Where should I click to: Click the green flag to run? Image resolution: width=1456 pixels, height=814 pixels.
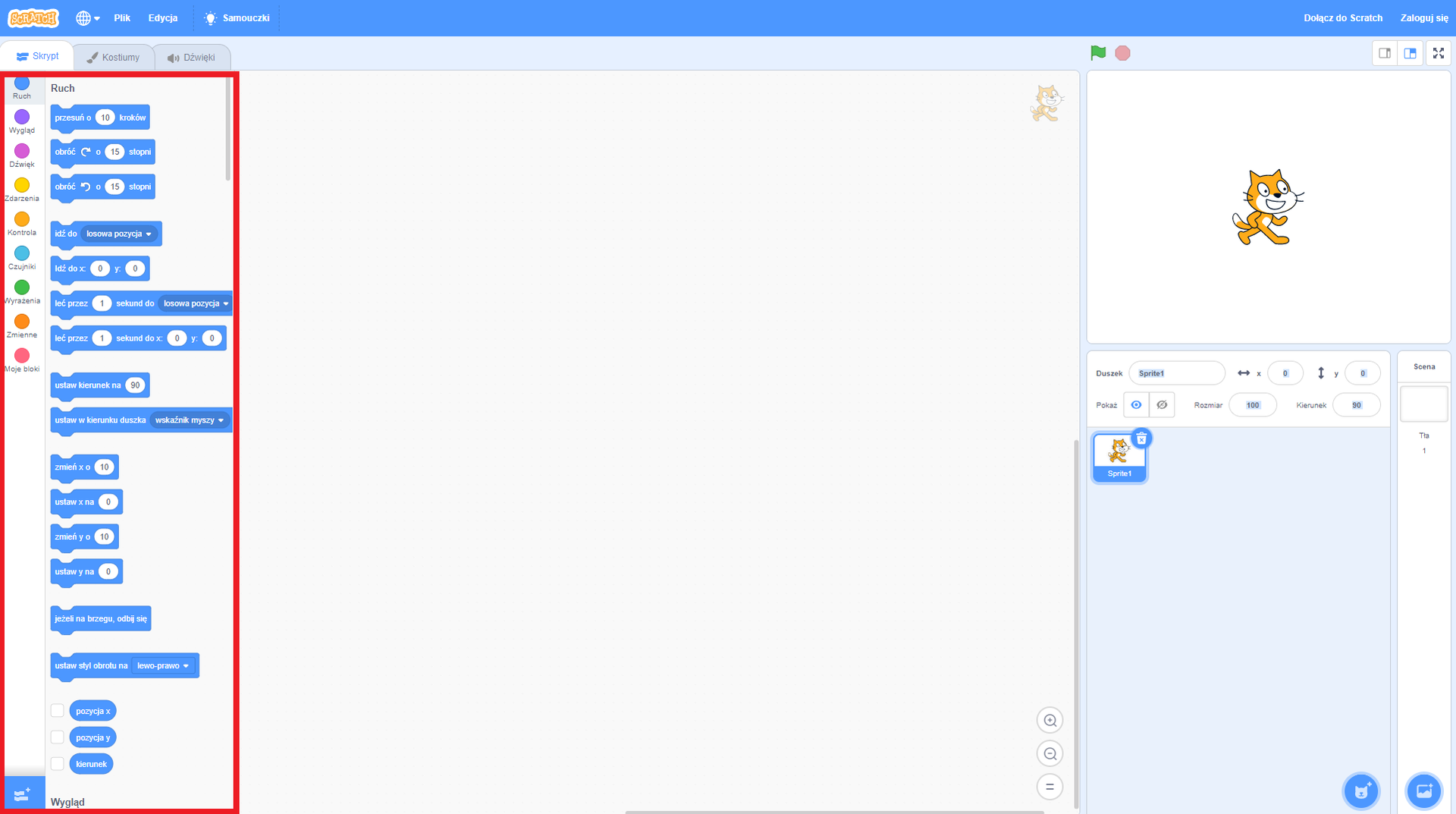pos(1097,53)
